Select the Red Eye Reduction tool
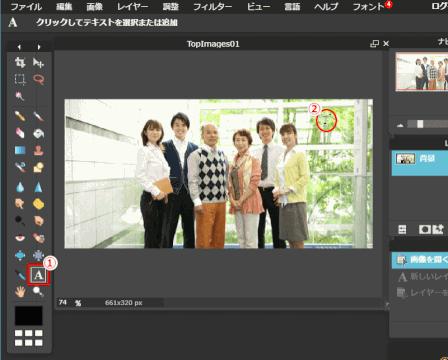Viewport: 448px width, 360px height. 20,238
